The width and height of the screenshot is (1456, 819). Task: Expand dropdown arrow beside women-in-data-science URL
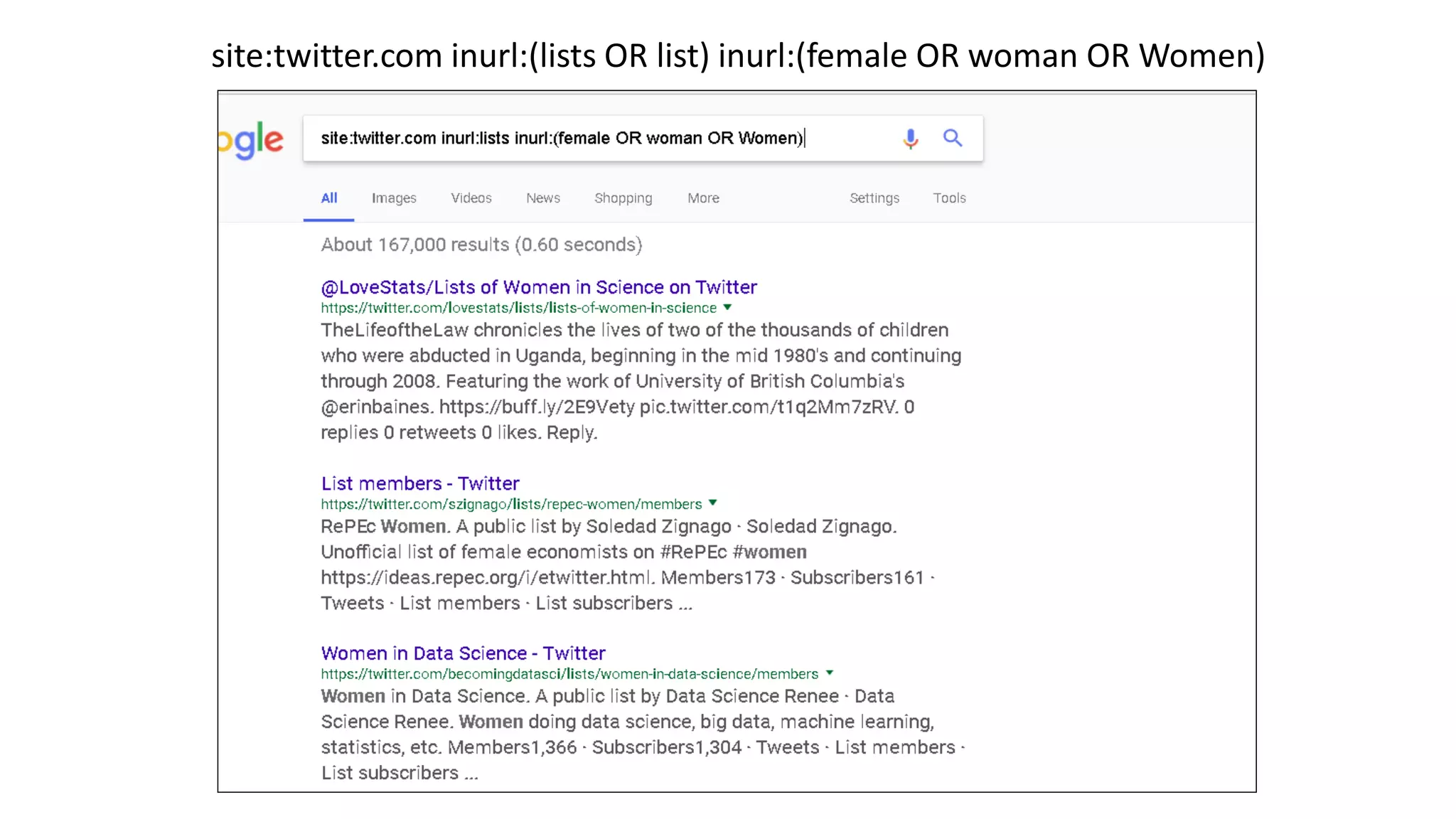[x=830, y=673]
